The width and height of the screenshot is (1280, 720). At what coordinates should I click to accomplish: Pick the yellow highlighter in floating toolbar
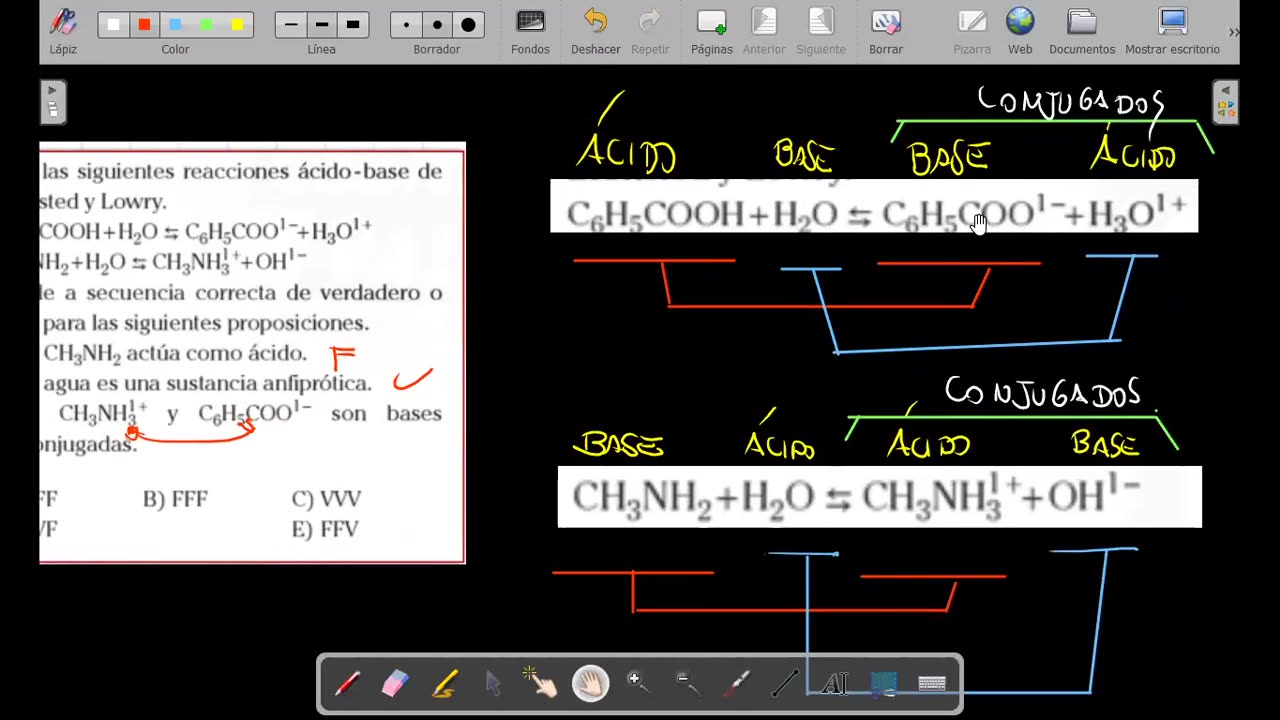tap(445, 684)
